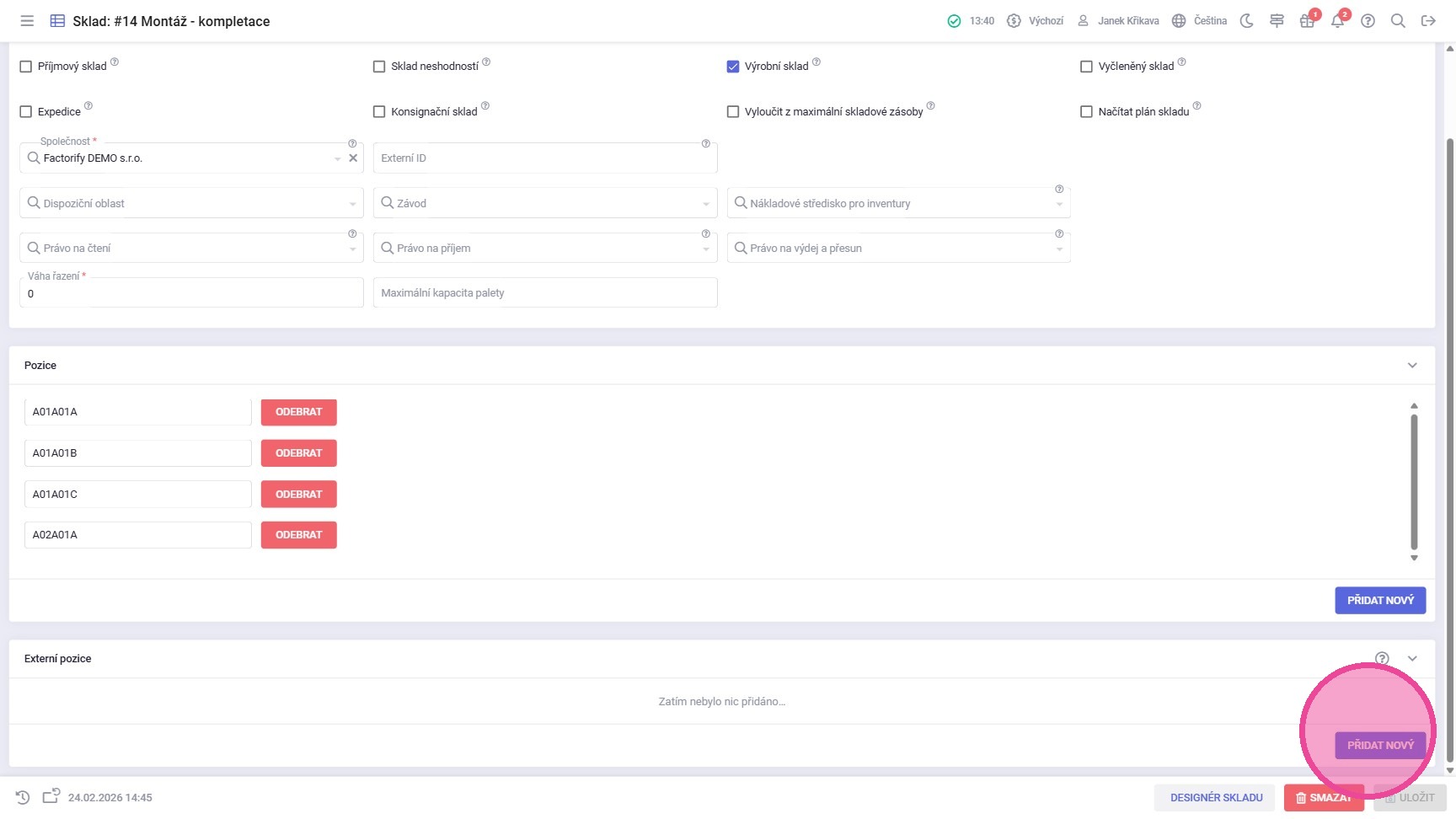
Task: Click the gift box icon
Action: 1307,21
